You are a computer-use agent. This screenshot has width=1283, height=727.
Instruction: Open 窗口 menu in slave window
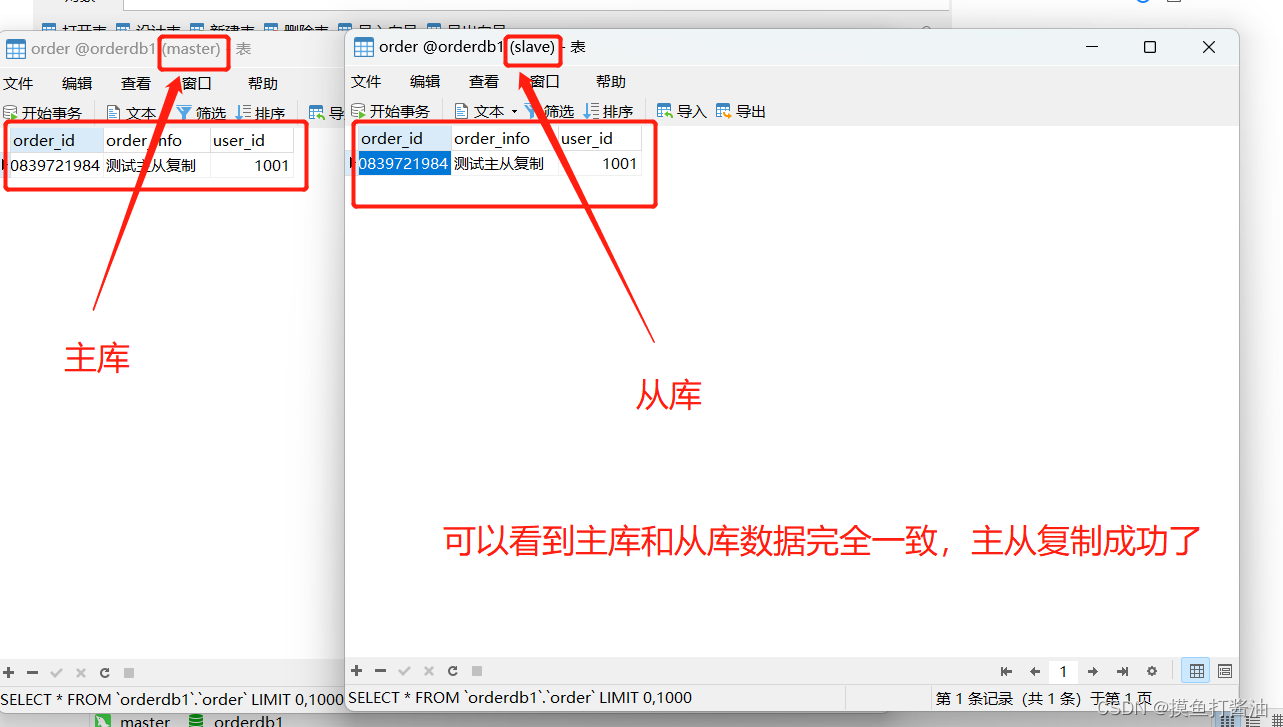coord(545,81)
